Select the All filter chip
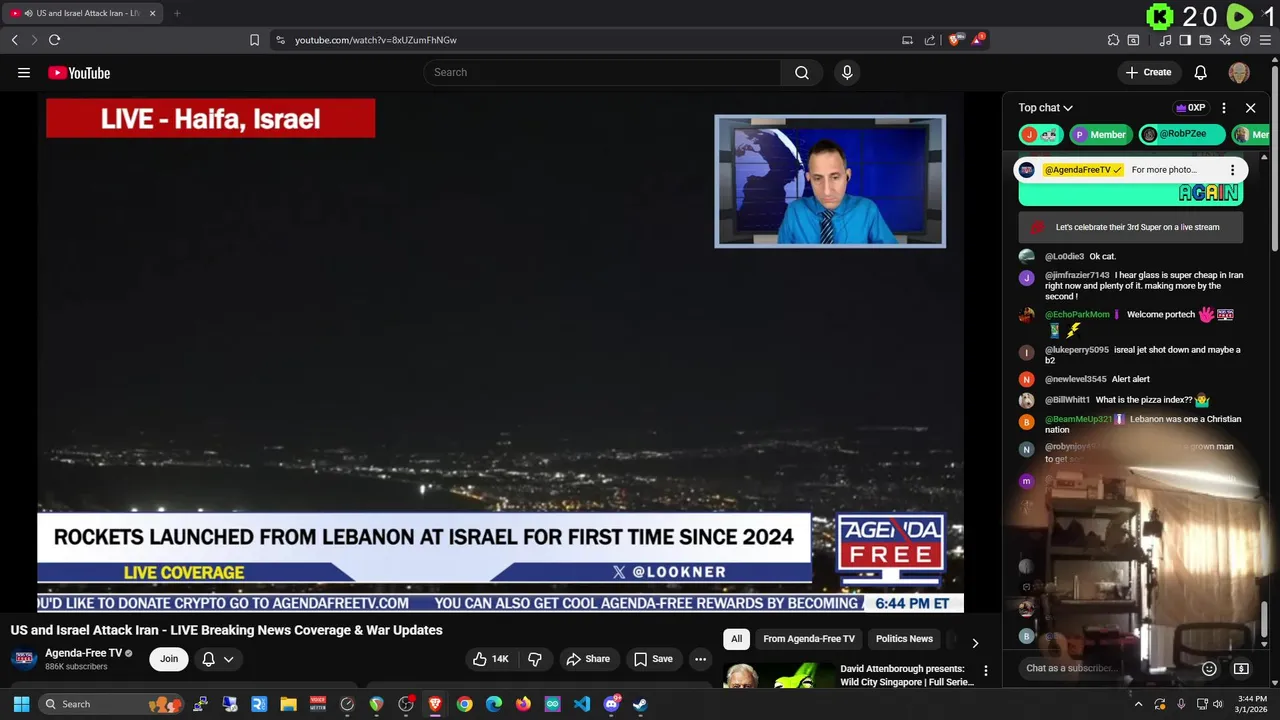Viewport: 1280px width, 720px height. click(x=736, y=639)
